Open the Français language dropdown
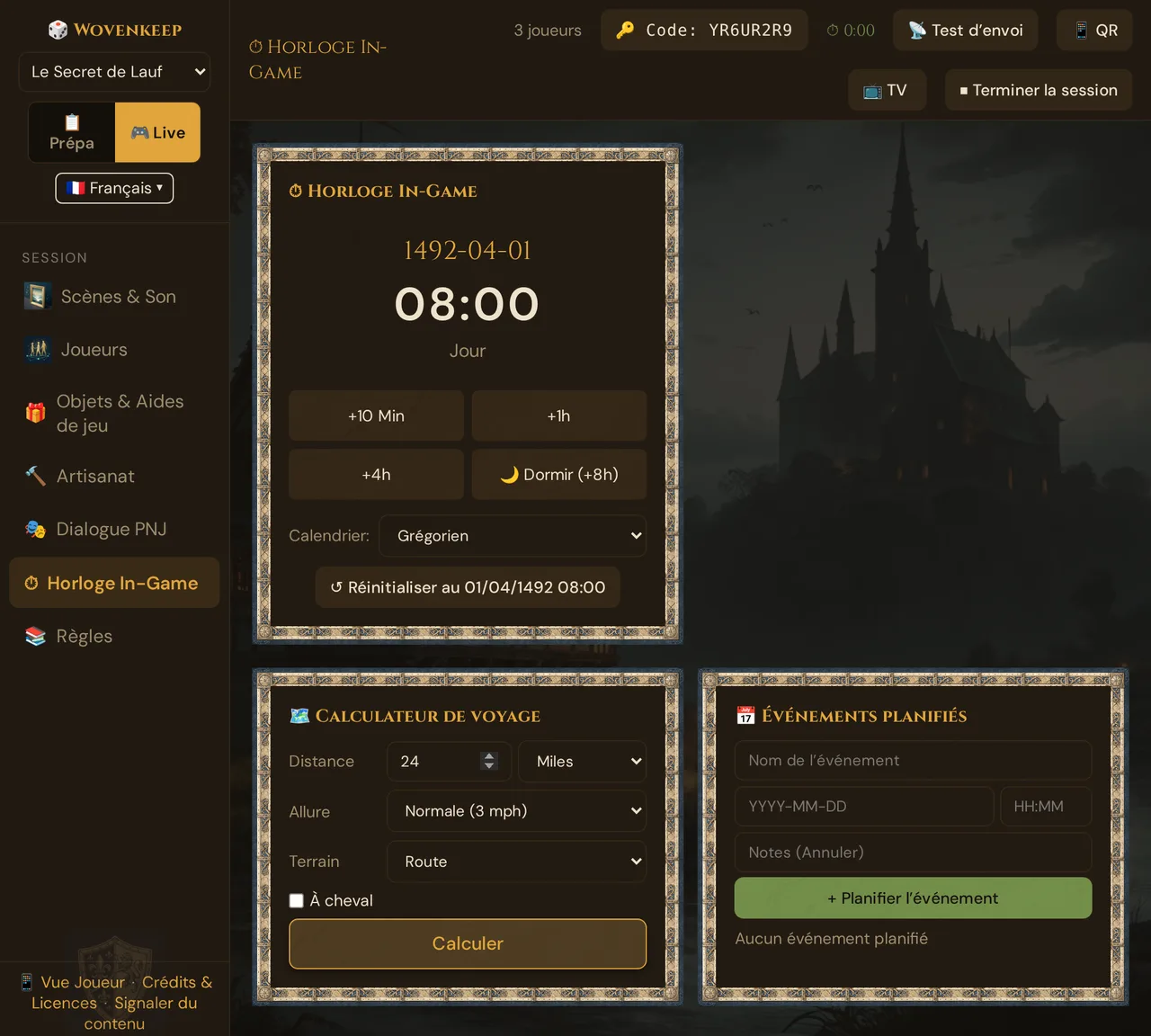 coord(114,188)
